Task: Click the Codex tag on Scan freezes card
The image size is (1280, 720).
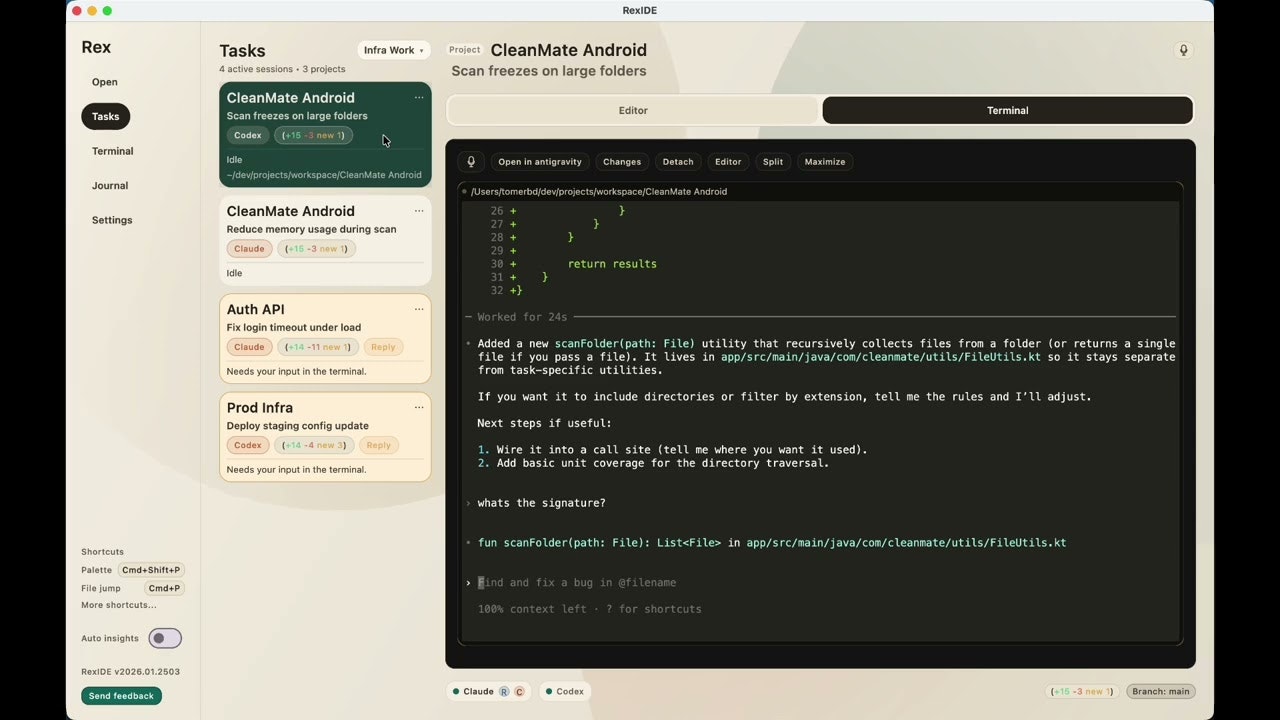Action: (x=248, y=135)
